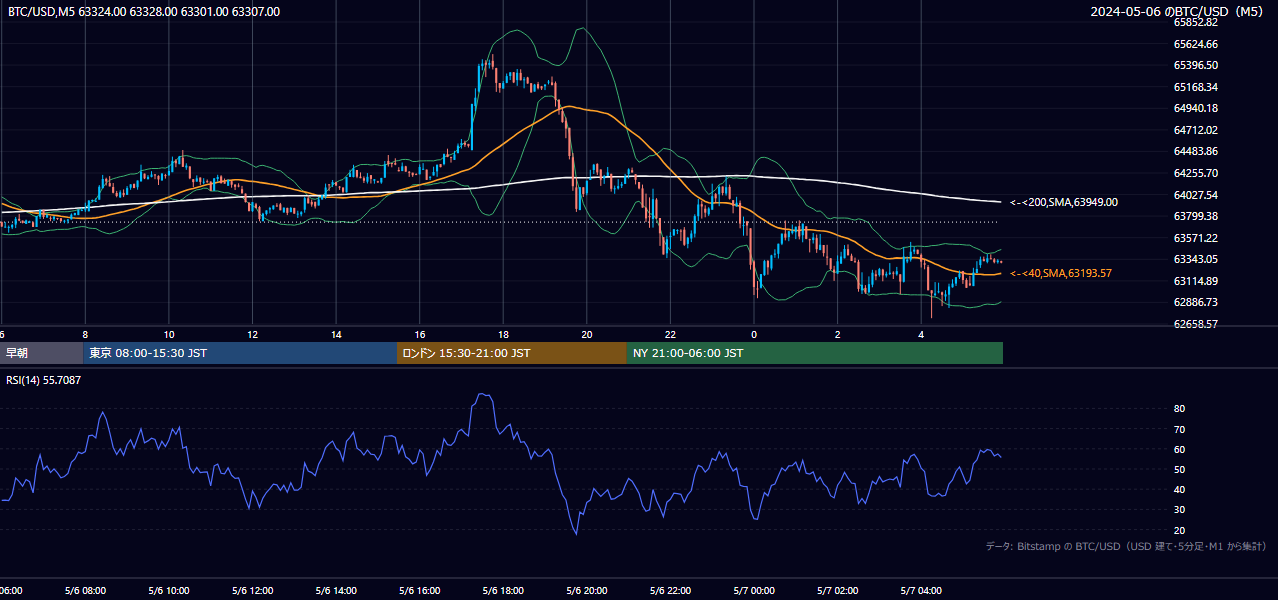This screenshot has height=600, width=1278.
Task: Click hour tick 0 under price chart
Action: click(754, 334)
